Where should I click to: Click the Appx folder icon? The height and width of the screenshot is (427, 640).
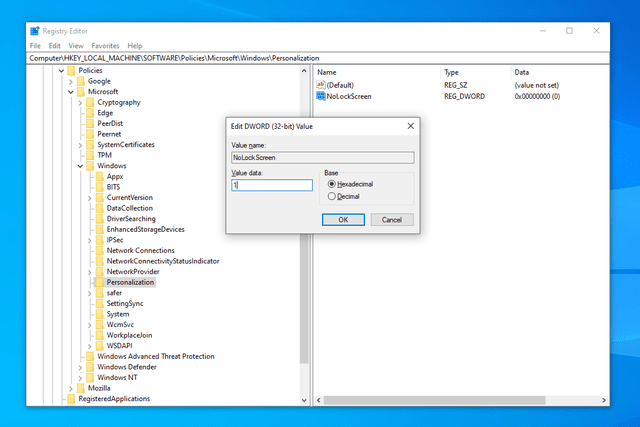click(100, 177)
